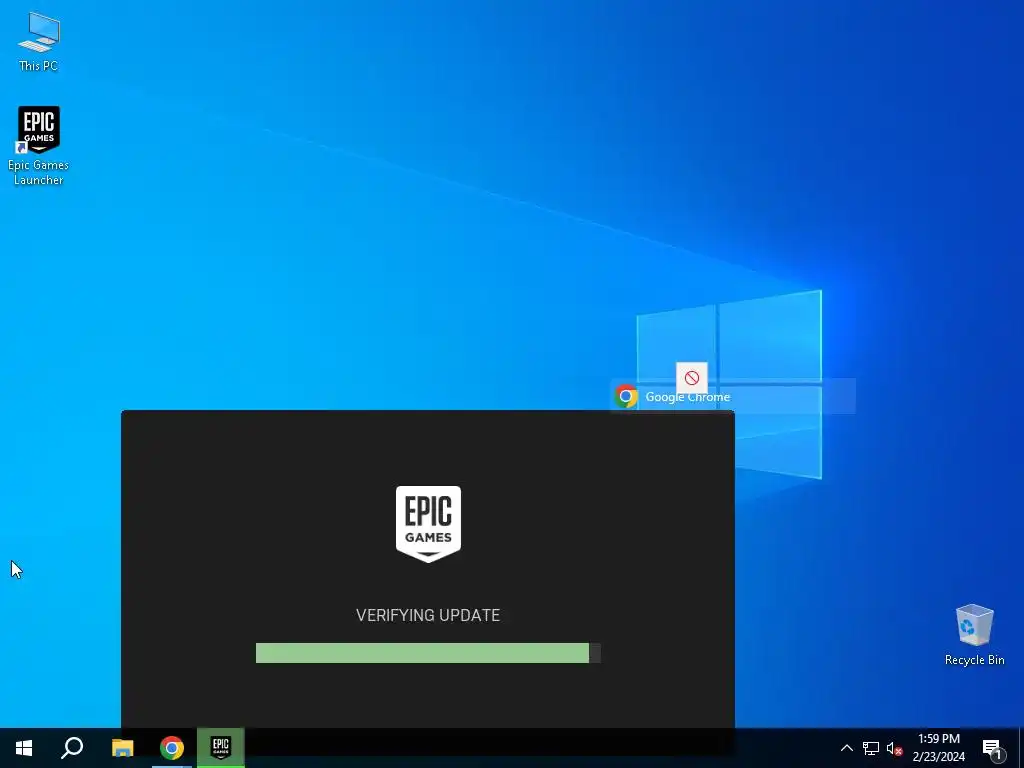Open File Explorer from the taskbar
This screenshot has height=768, width=1024.
pos(122,748)
